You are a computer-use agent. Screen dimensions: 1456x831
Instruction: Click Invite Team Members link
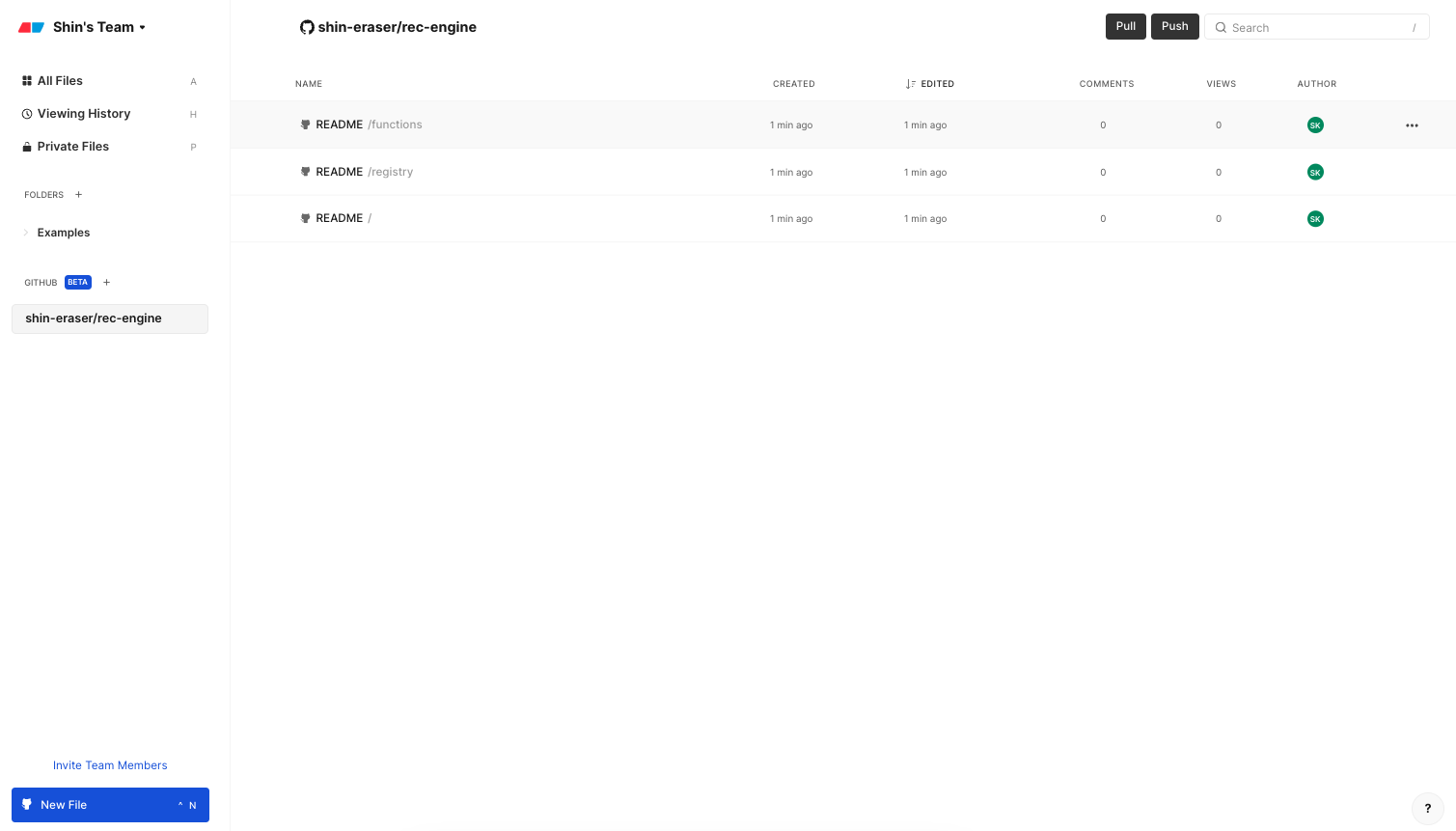coord(110,765)
